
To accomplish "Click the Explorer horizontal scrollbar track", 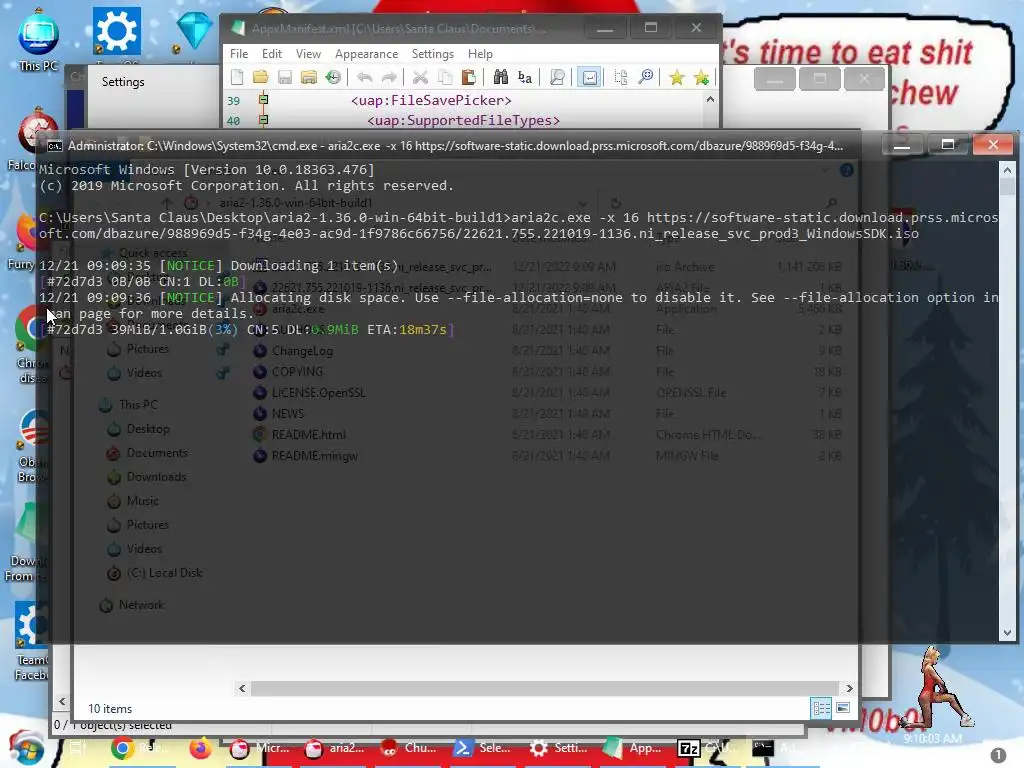I will pos(545,688).
